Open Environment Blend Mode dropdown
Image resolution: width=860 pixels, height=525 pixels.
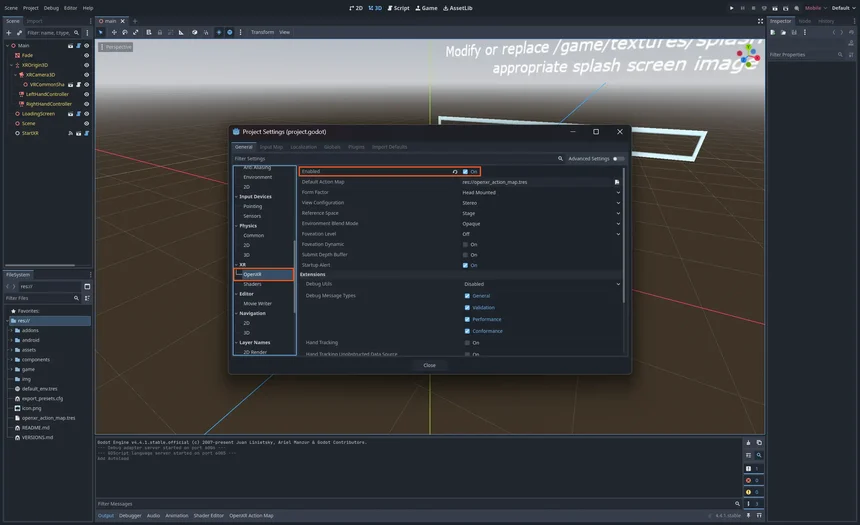tap(541, 224)
